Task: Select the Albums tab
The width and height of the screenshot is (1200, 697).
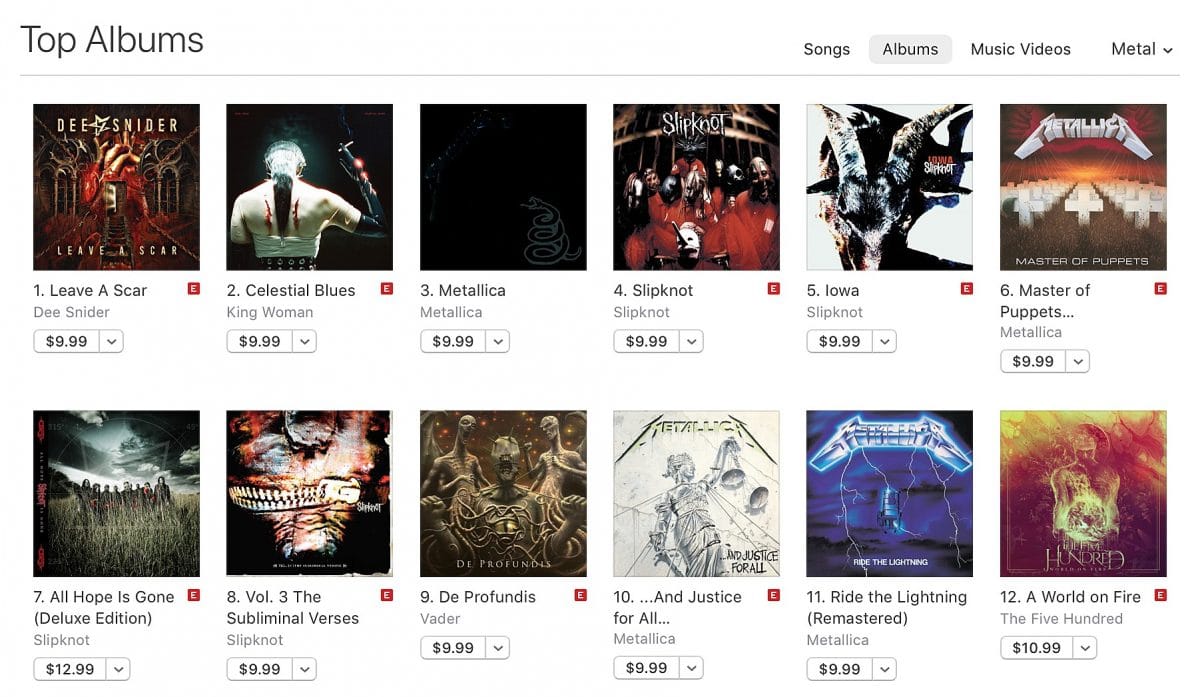Action: [910, 49]
